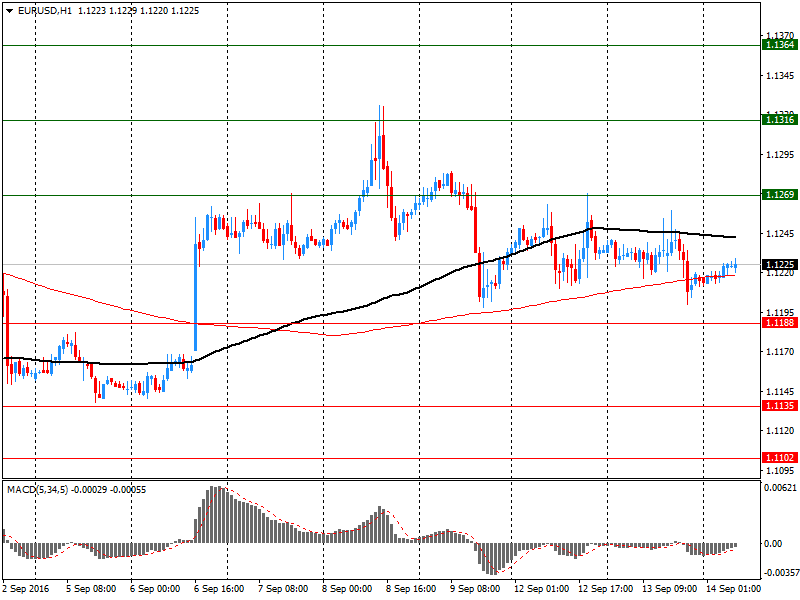Image resolution: width=800 pixels, height=600 pixels.
Task: Click the MACD(5,34,5) indicator label
Action: pyautogui.click(x=37, y=490)
